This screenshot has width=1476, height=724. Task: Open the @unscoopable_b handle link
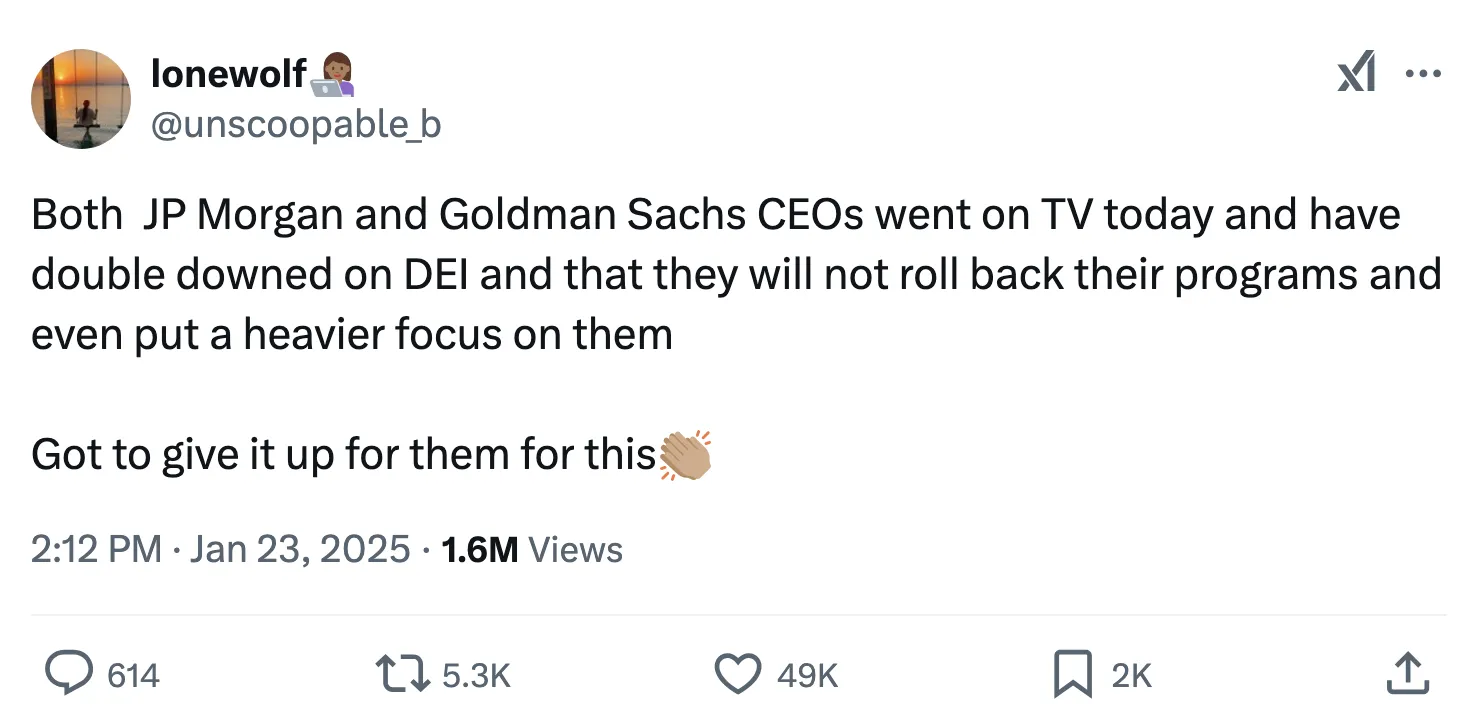[x=296, y=124]
